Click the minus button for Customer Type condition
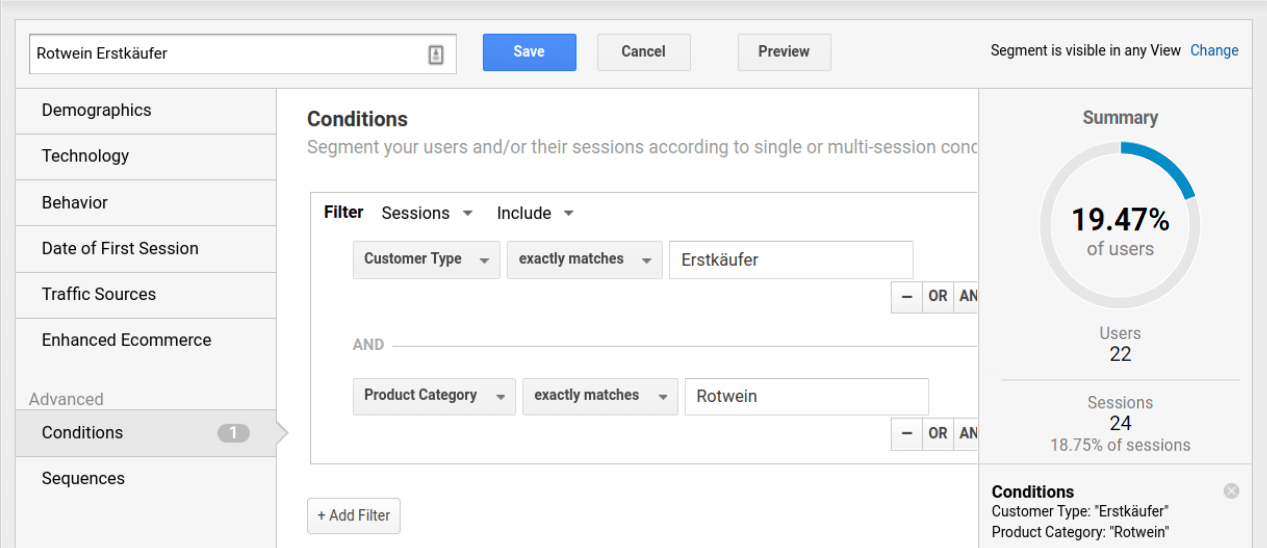The width and height of the screenshot is (1267, 548). click(907, 297)
